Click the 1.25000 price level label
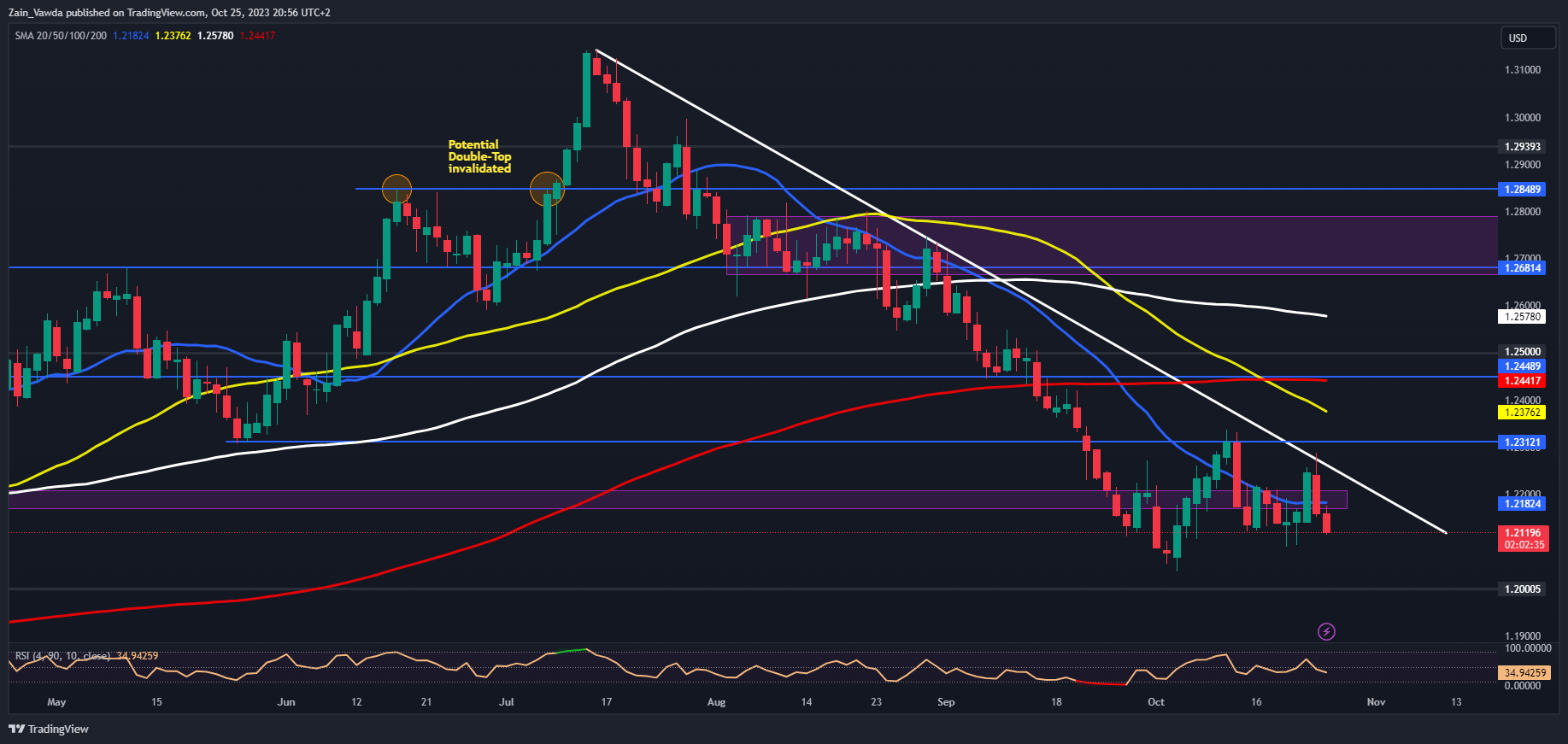This screenshot has width=1568, height=744. click(1523, 352)
